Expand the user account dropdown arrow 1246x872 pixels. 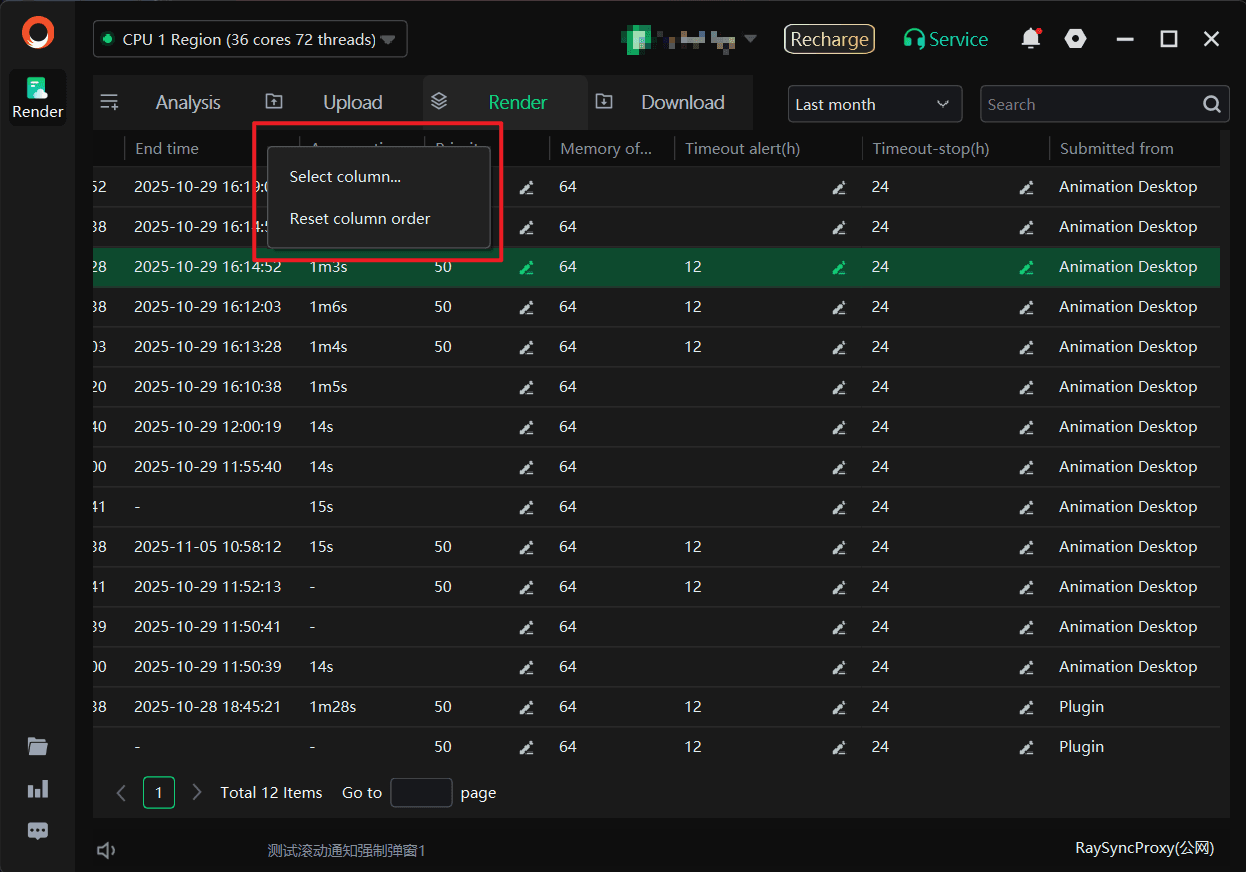[750, 39]
